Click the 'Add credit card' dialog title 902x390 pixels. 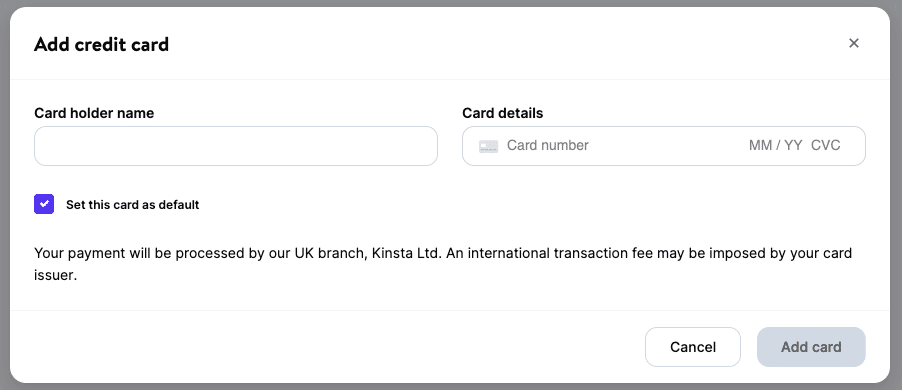[102, 44]
